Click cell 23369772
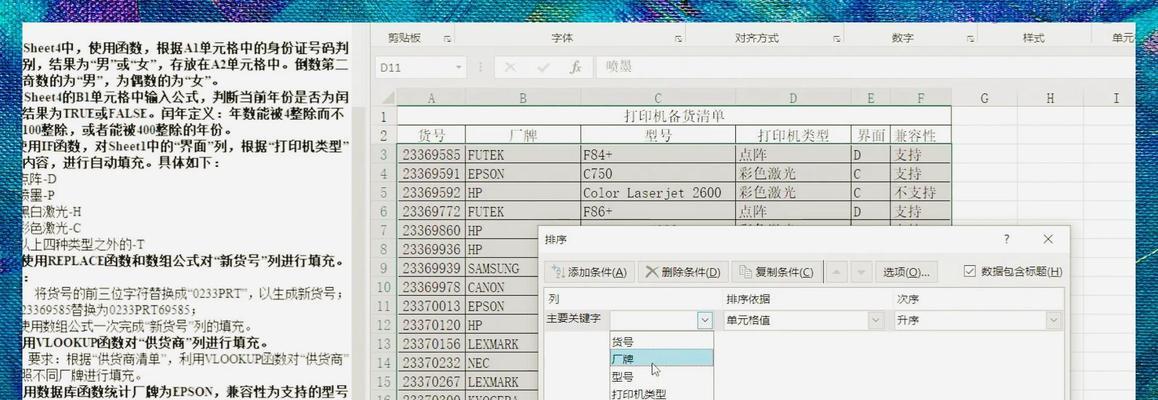 [431, 212]
